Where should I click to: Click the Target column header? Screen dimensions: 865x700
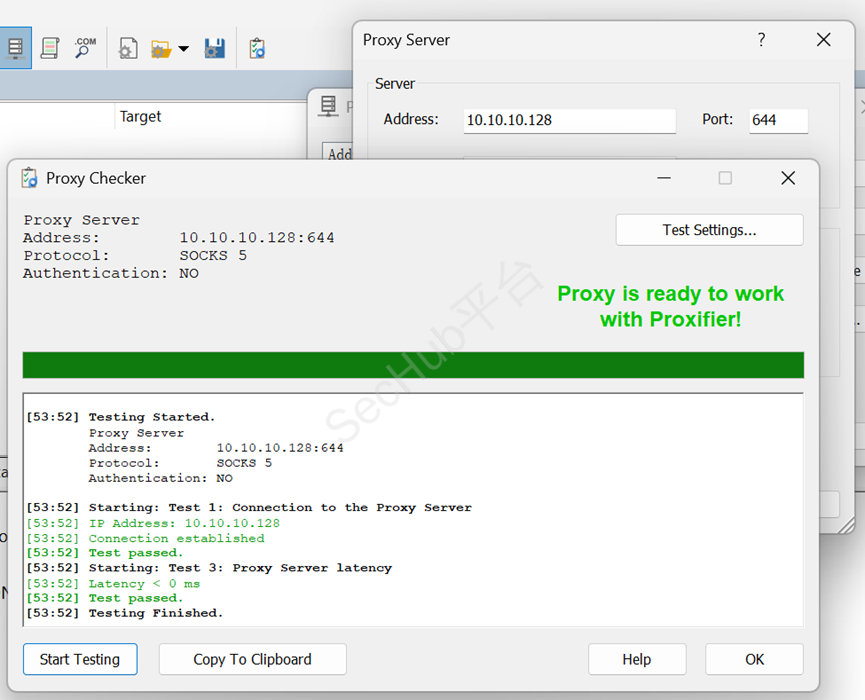click(140, 116)
